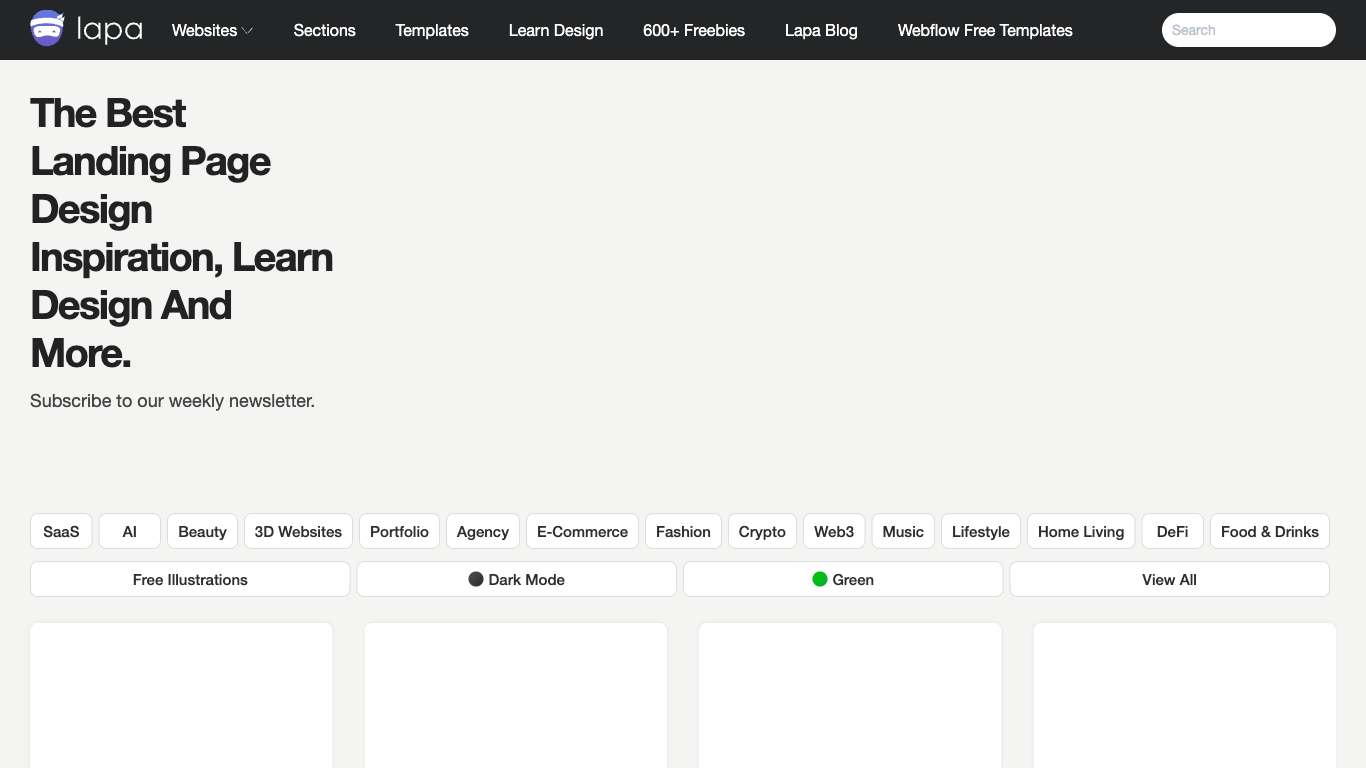The height and width of the screenshot is (768, 1366).
Task: Open the Free Illustrations button
Action: click(x=190, y=580)
